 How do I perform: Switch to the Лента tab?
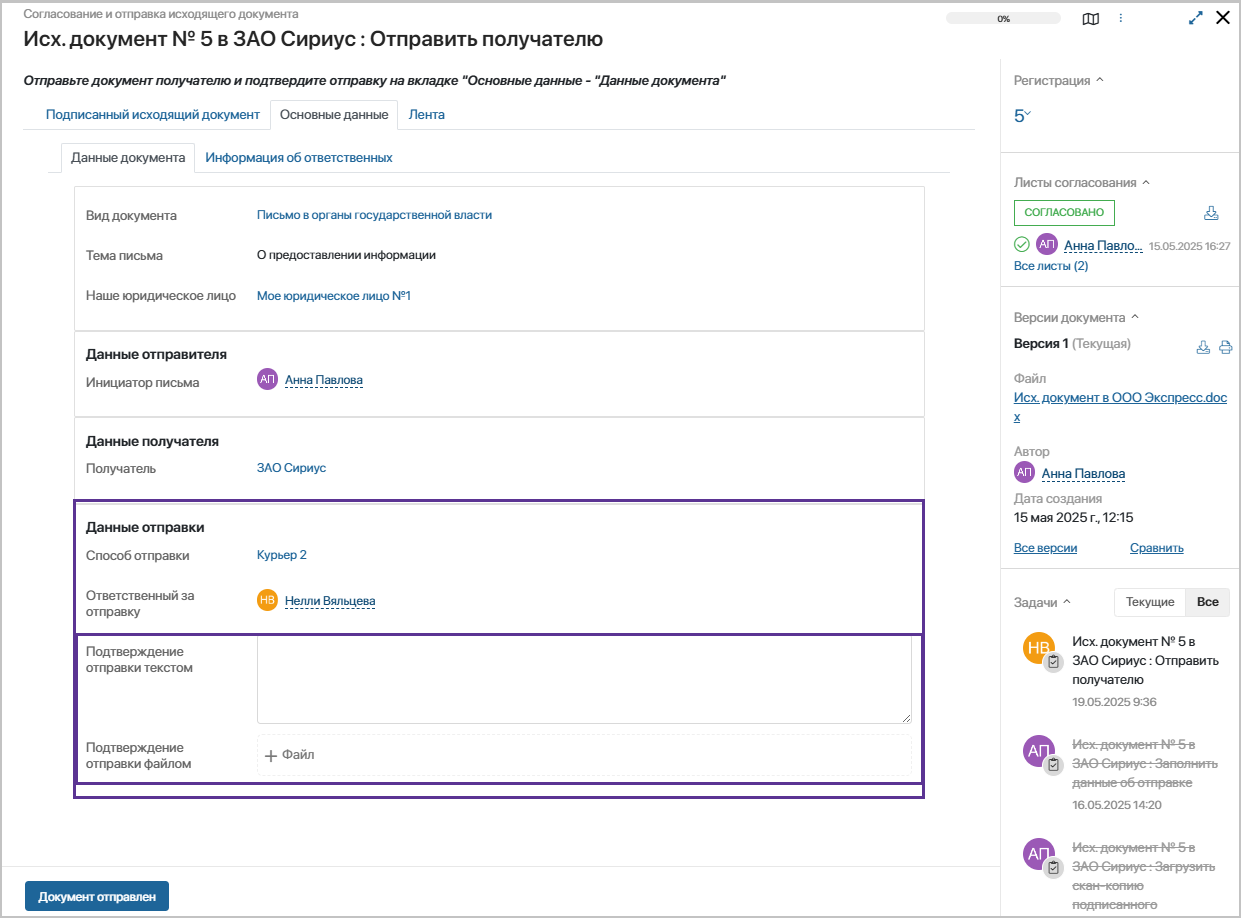(426, 115)
